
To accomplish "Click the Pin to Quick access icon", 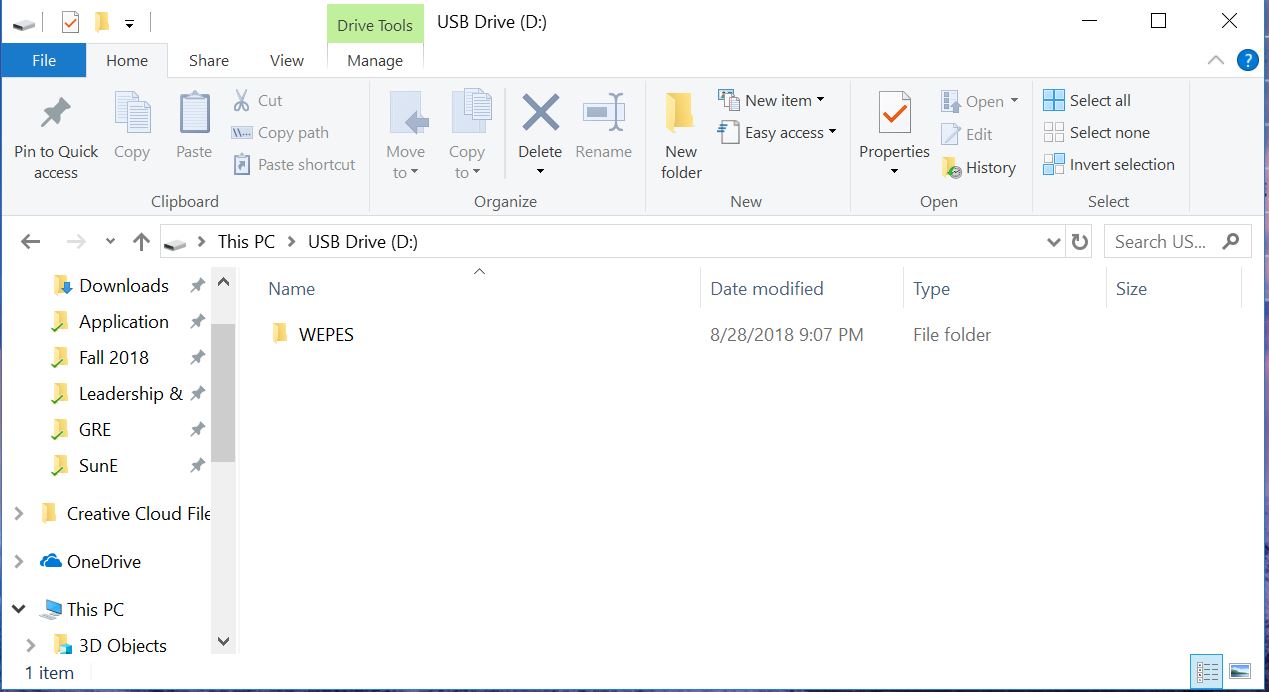I will [x=56, y=114].
